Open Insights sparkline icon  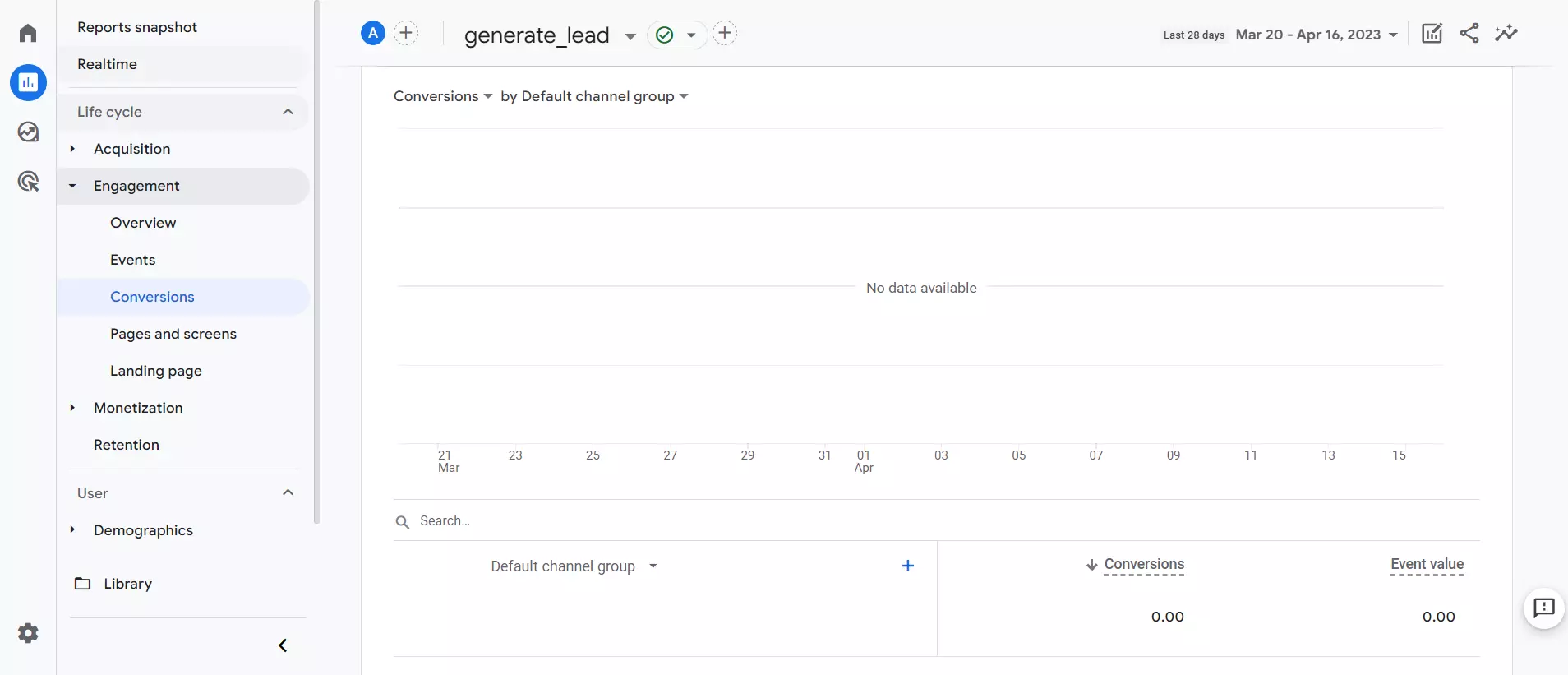point(1506,33)
